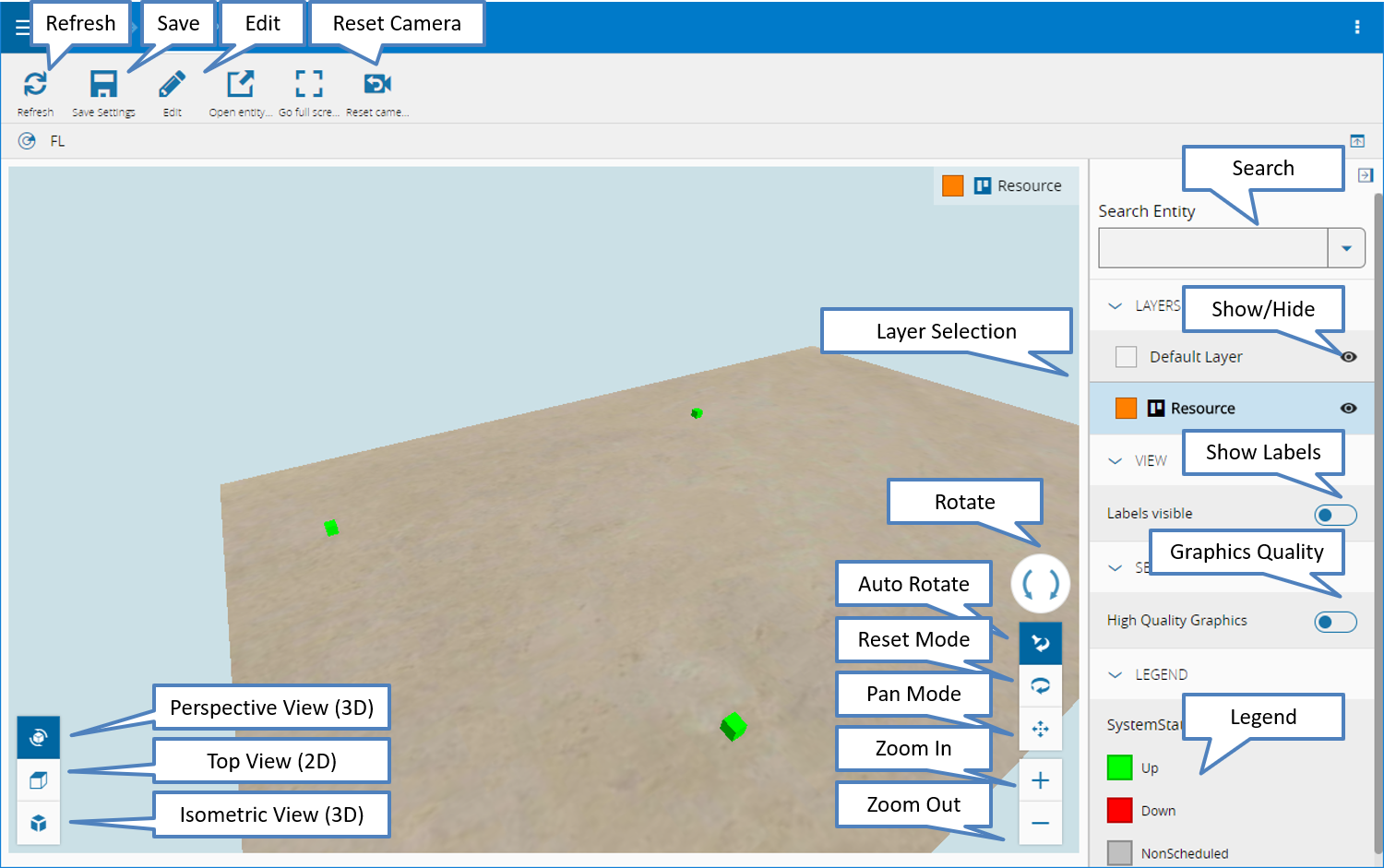Open entity using the toolbar icon

click(240, 84)
